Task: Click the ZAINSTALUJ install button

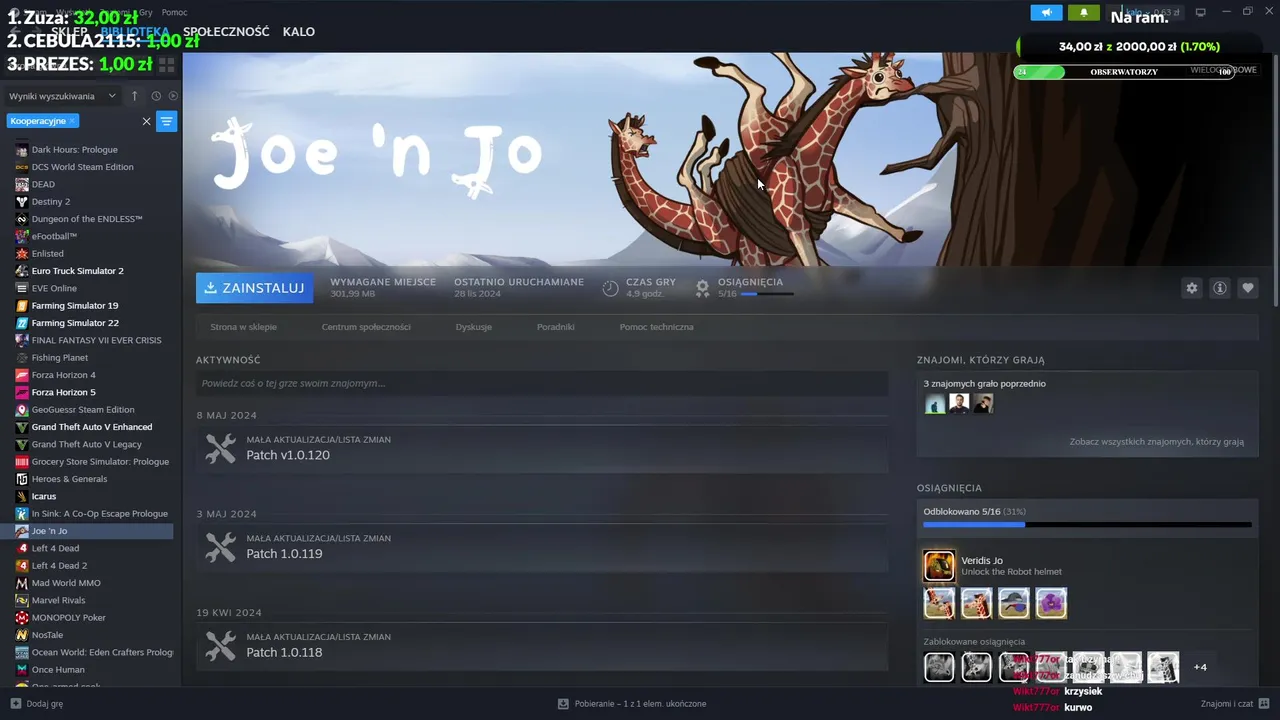Action: 254,288
